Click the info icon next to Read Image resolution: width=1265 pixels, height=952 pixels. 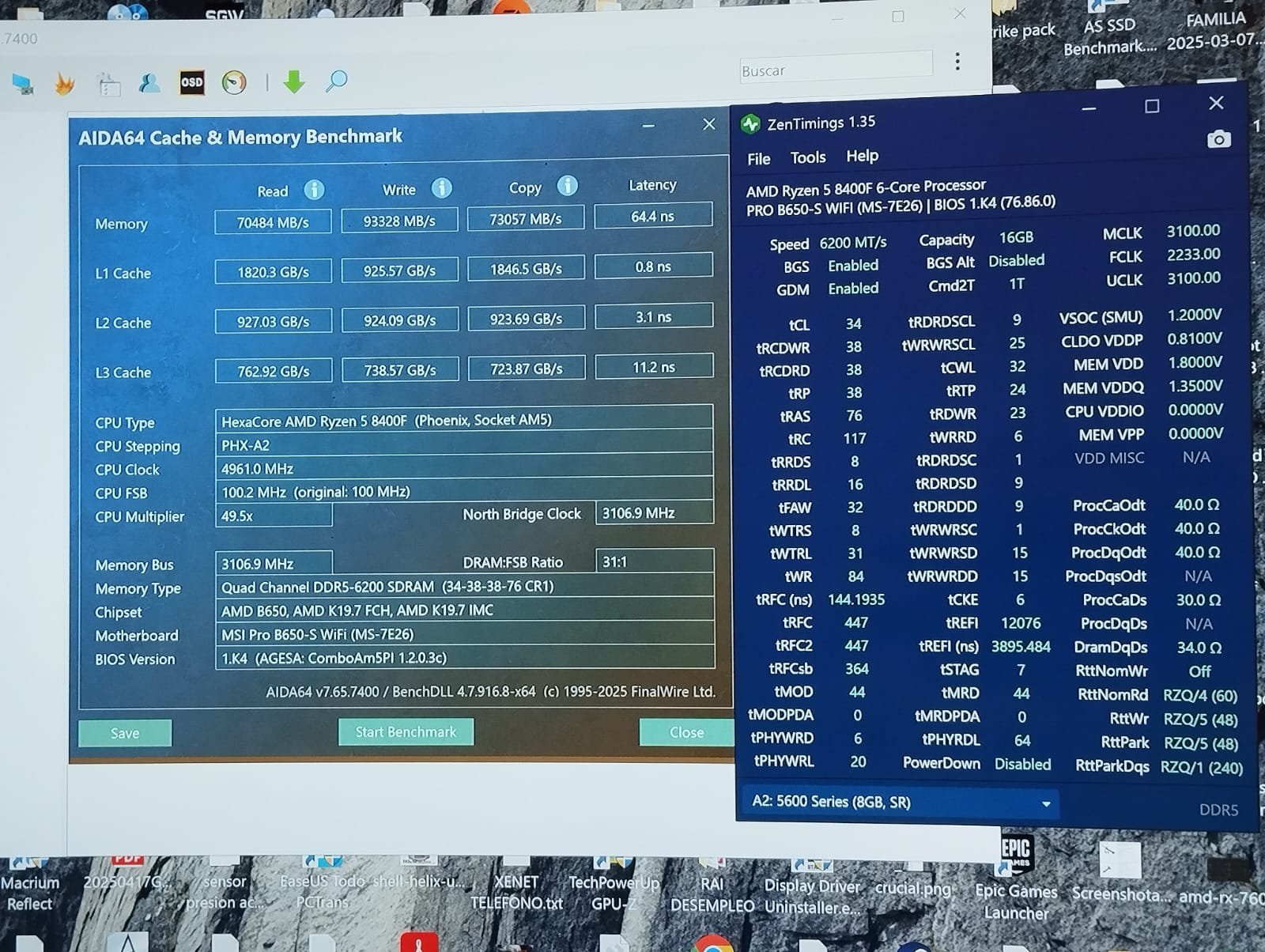pyautogui.click(x=314, y=190)
